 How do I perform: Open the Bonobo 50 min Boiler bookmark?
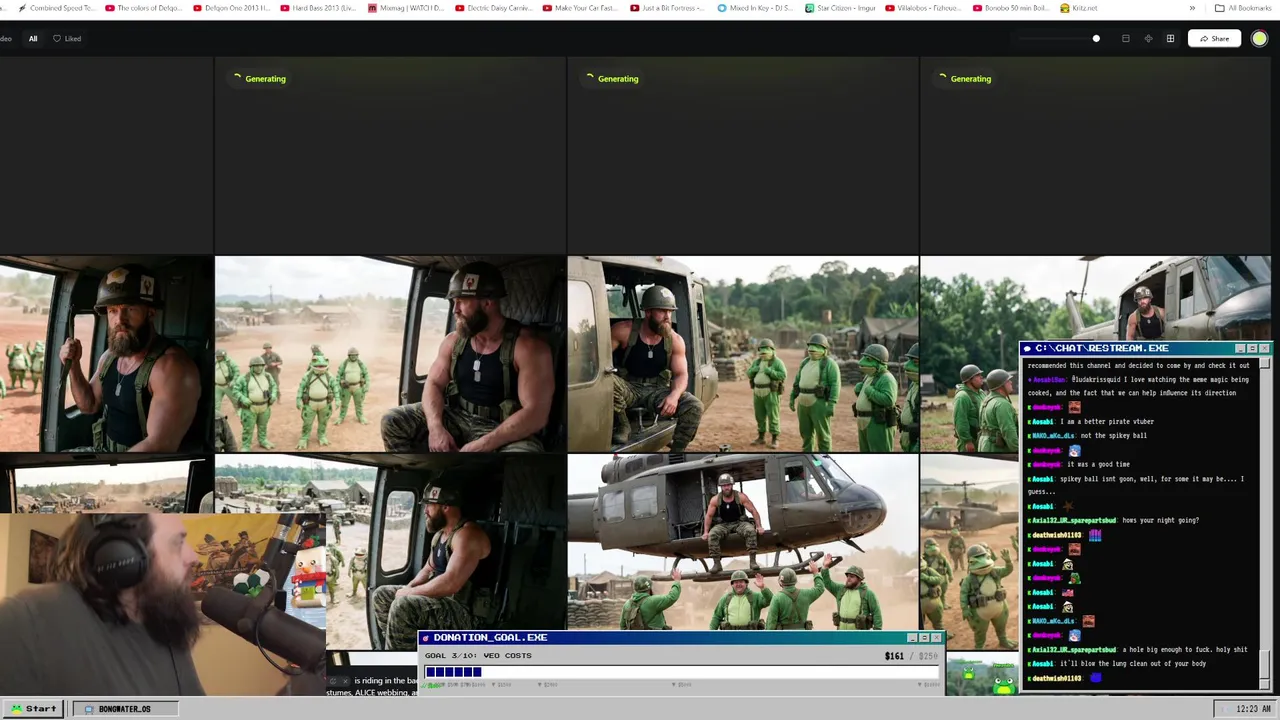pos(1012,8)
